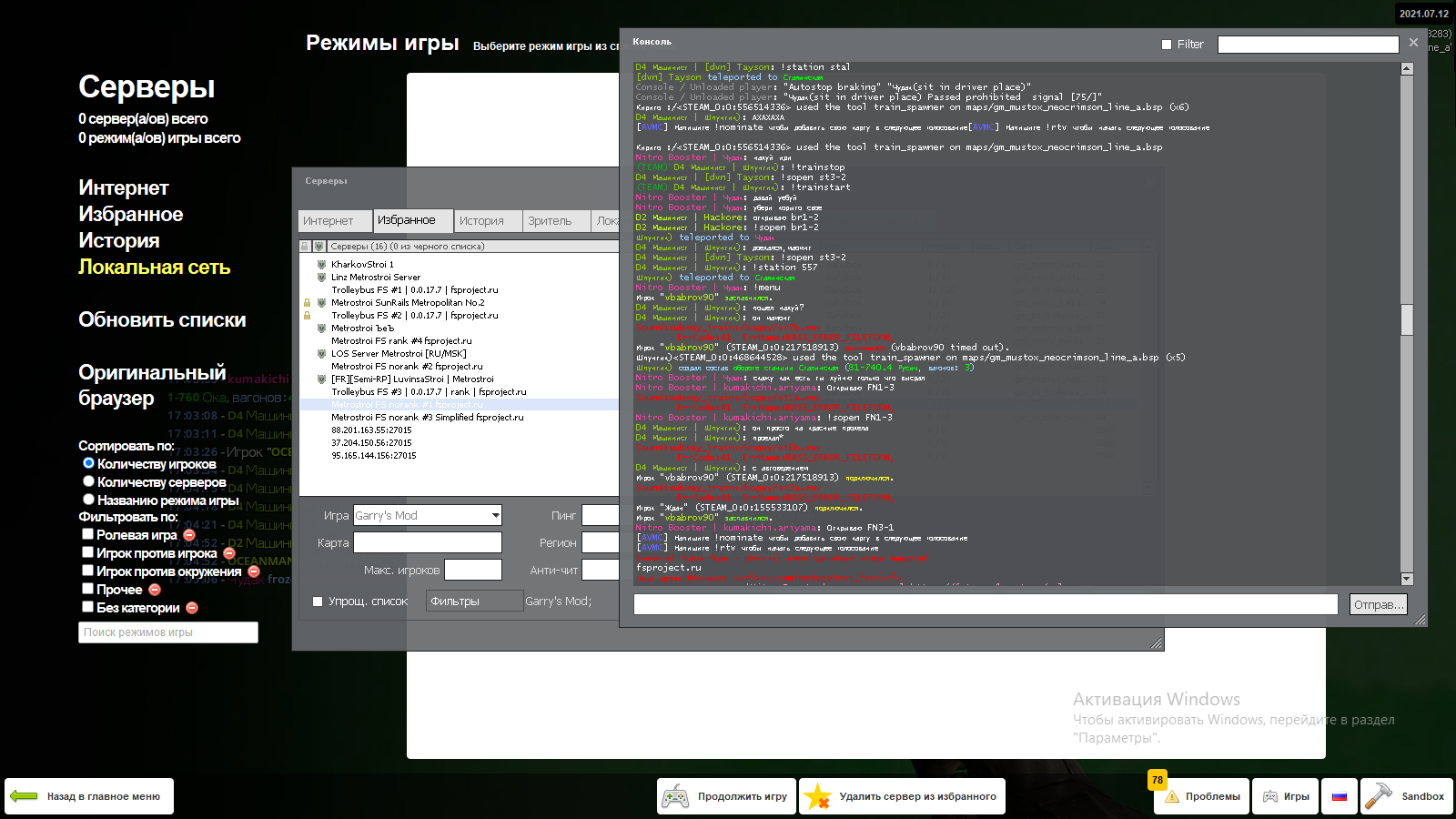
Task: Select sort by Количеству серверов radio
Action: [88, 481]
